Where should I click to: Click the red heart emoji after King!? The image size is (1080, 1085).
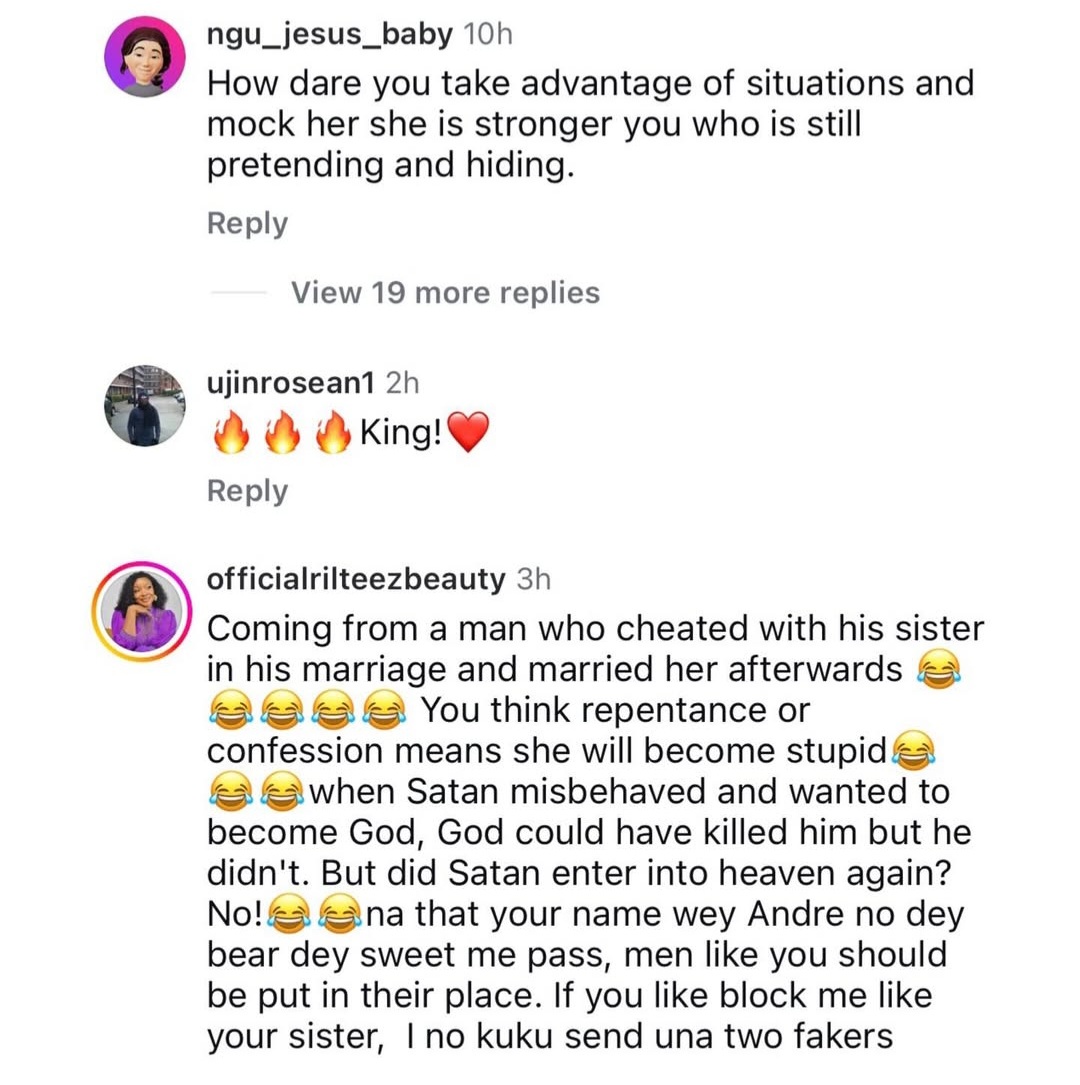point(468,437)
